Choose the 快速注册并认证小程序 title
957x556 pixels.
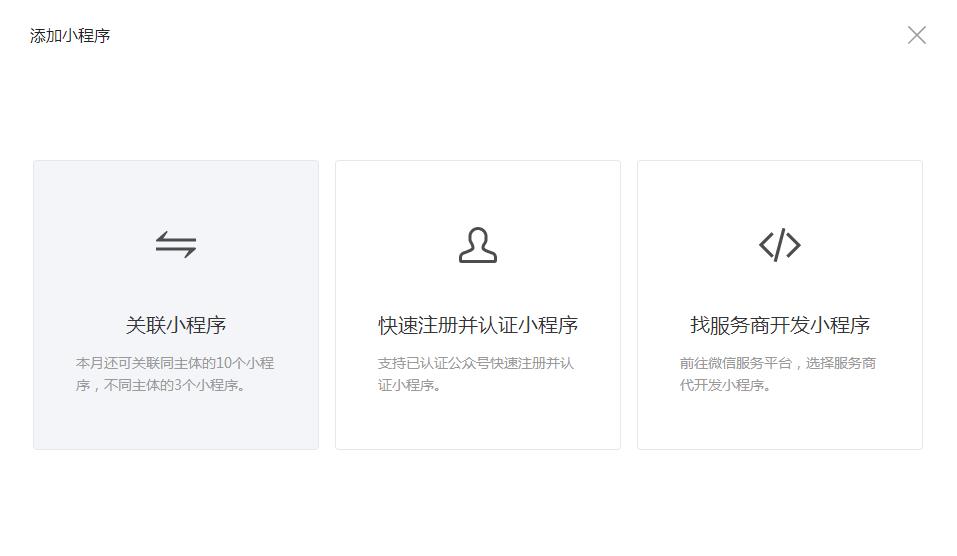[478, 325]
